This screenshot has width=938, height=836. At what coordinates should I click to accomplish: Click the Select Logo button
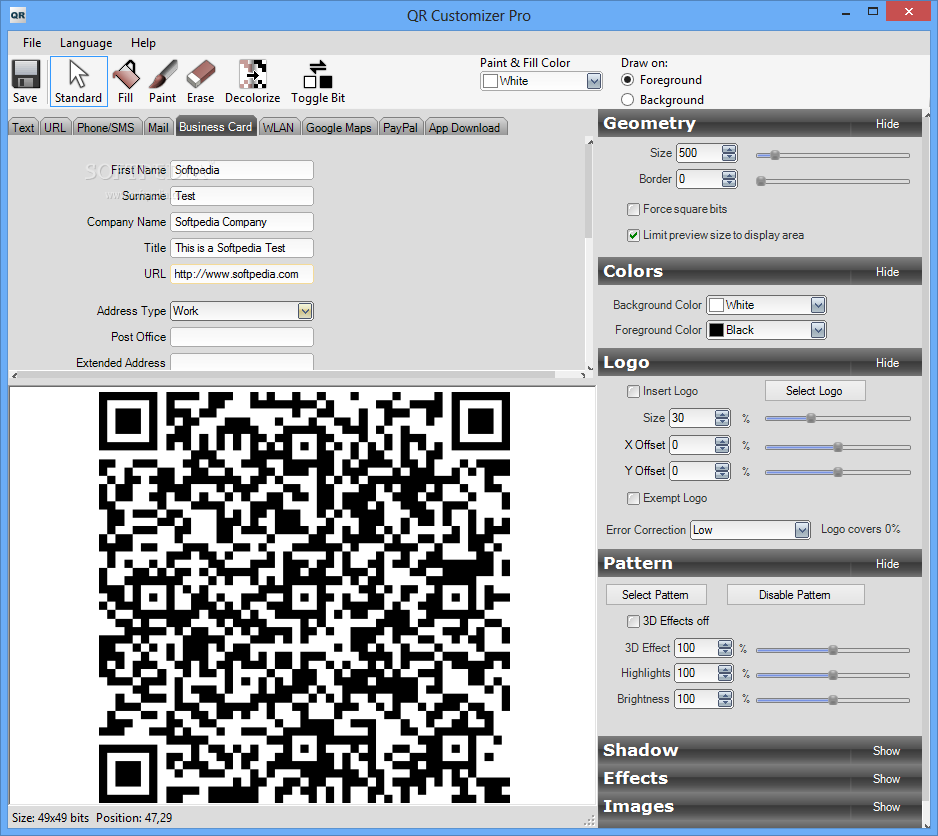814,391
